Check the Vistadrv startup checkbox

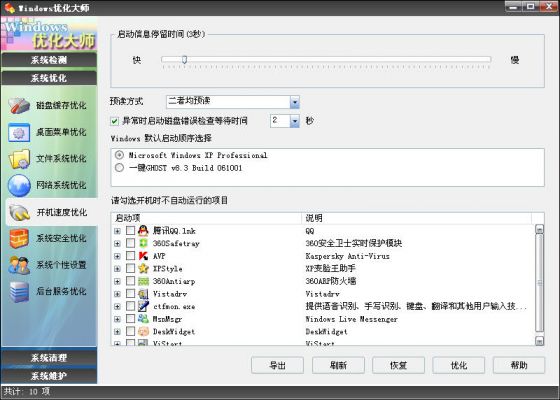point(130,294)
